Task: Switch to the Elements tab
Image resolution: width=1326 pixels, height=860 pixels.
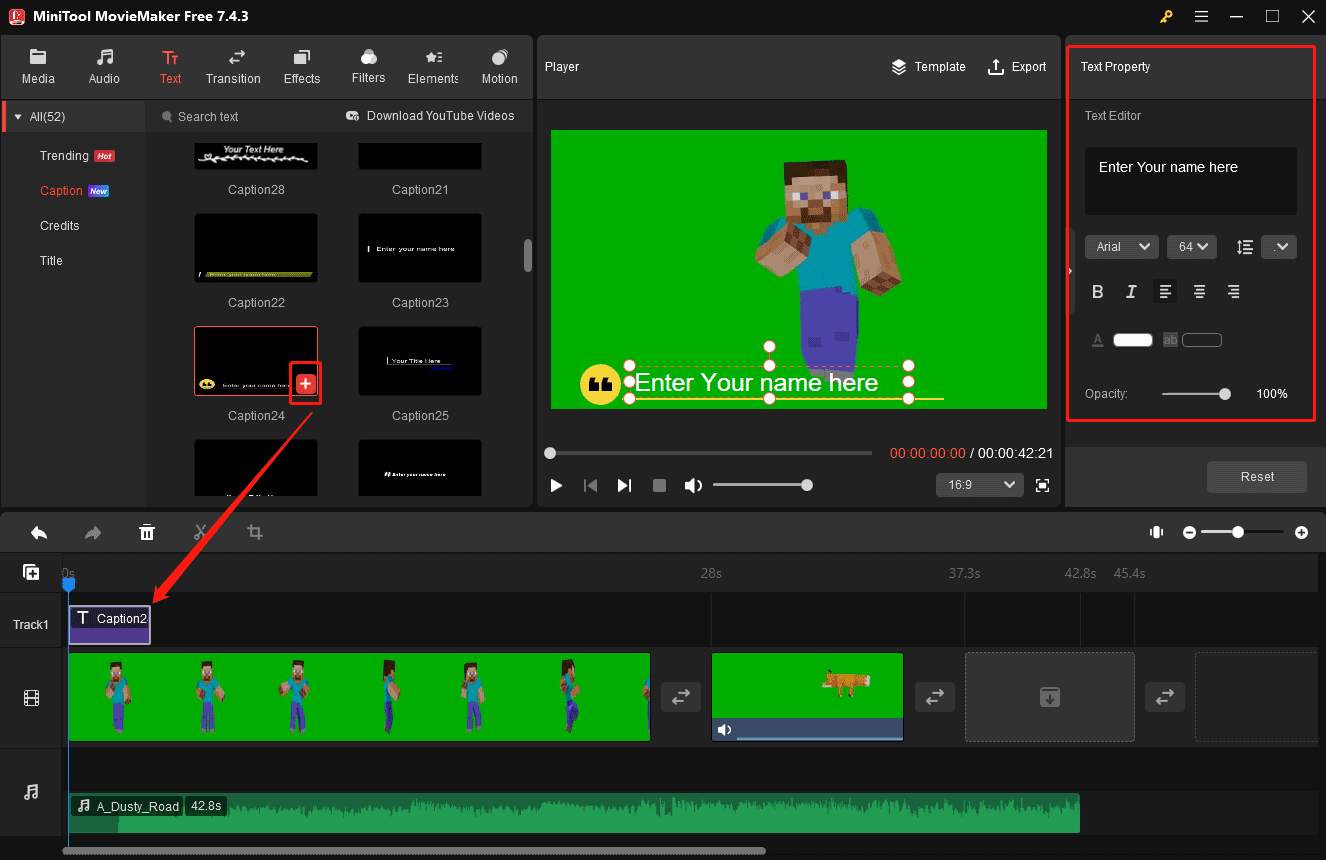Action: coord(433,67)
